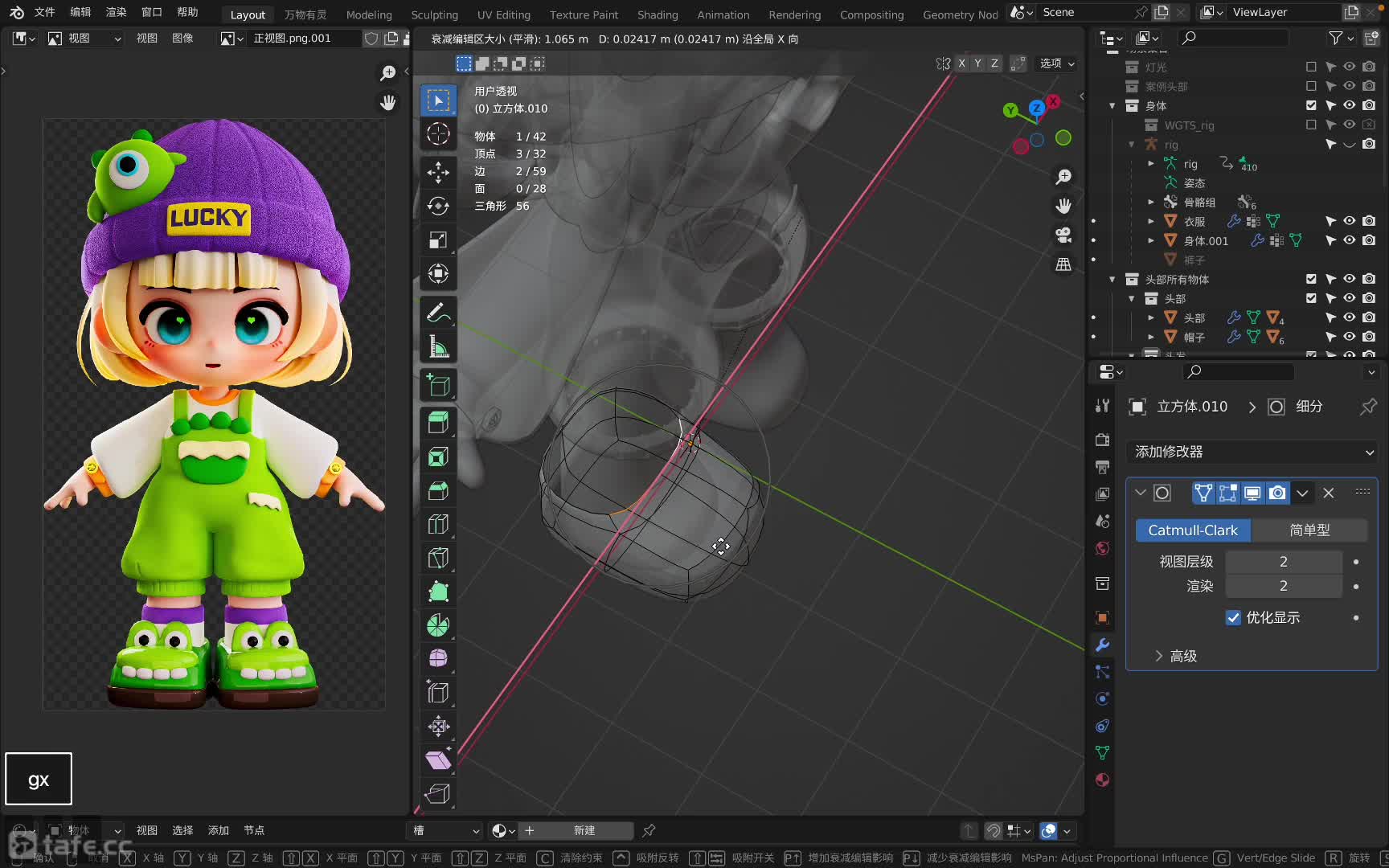Select the Select Box tool
Image resolution: width=1389 pixels, height=868 pixels.
[x=438, y=100]
